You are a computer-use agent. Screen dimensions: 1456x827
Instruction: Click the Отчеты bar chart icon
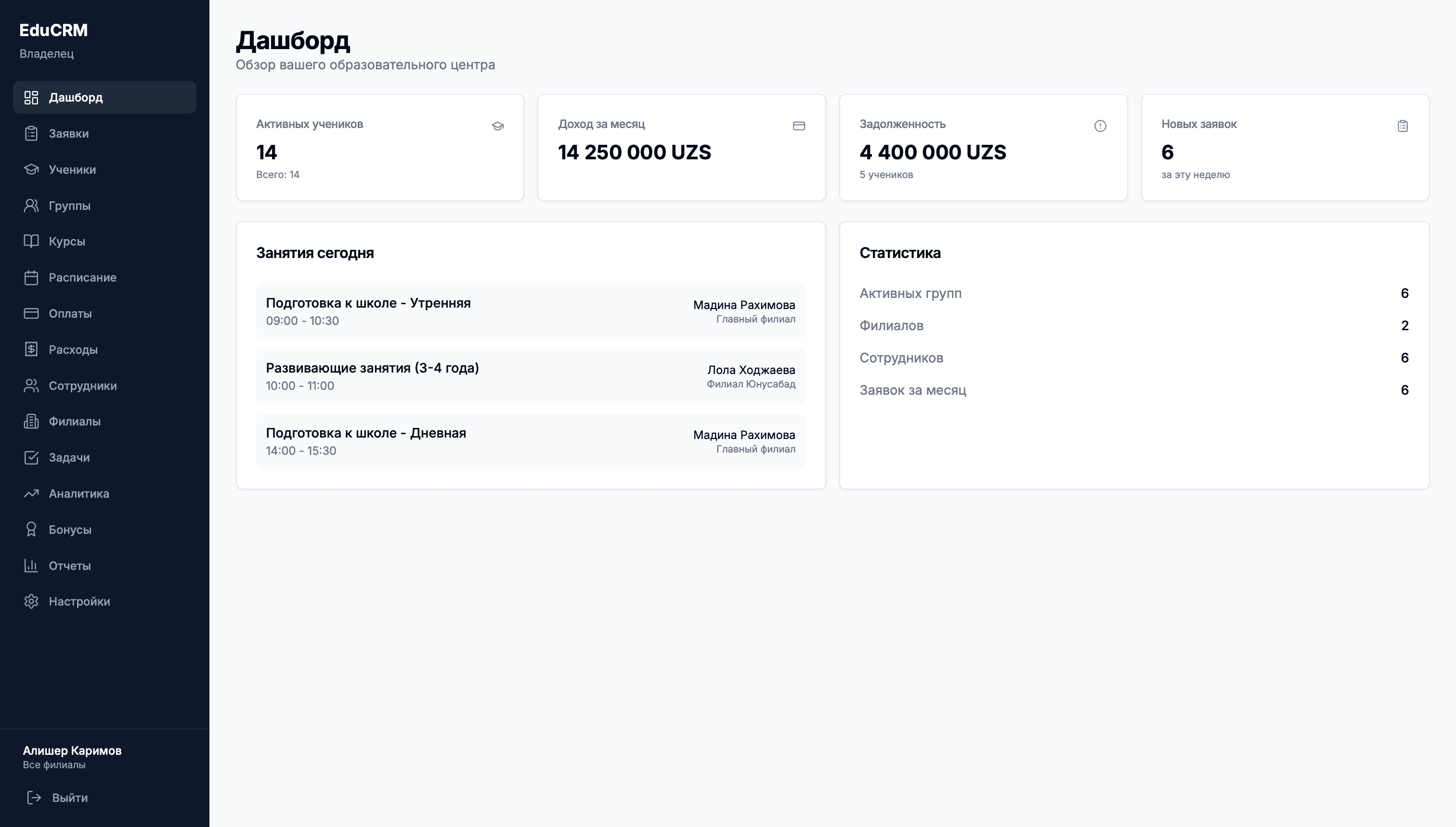click(31, 566)
